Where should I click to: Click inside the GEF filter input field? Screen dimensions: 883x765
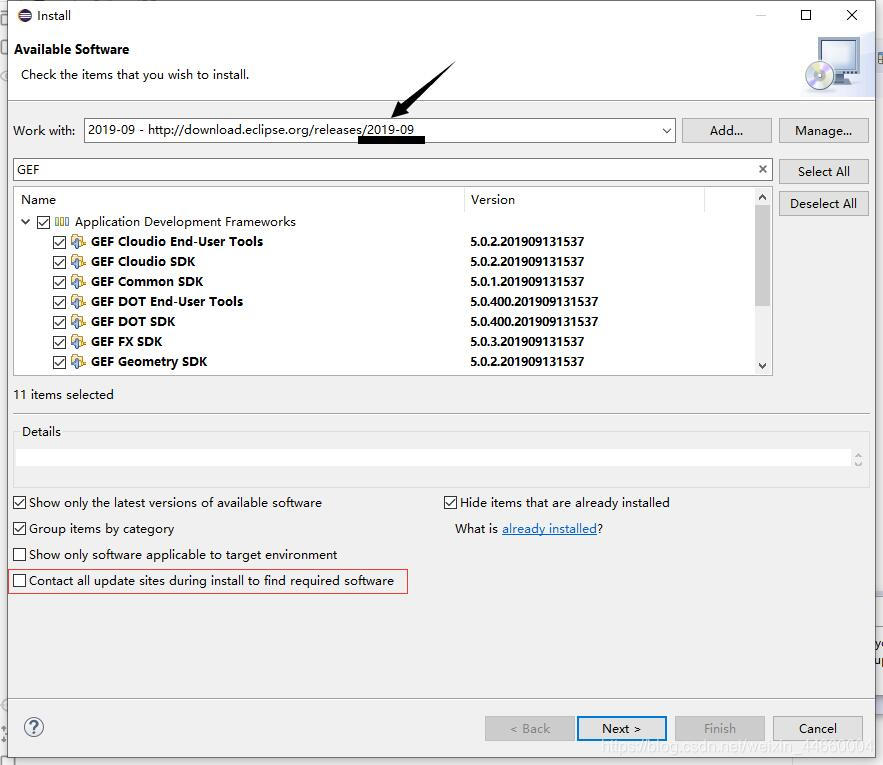[300, 169]
